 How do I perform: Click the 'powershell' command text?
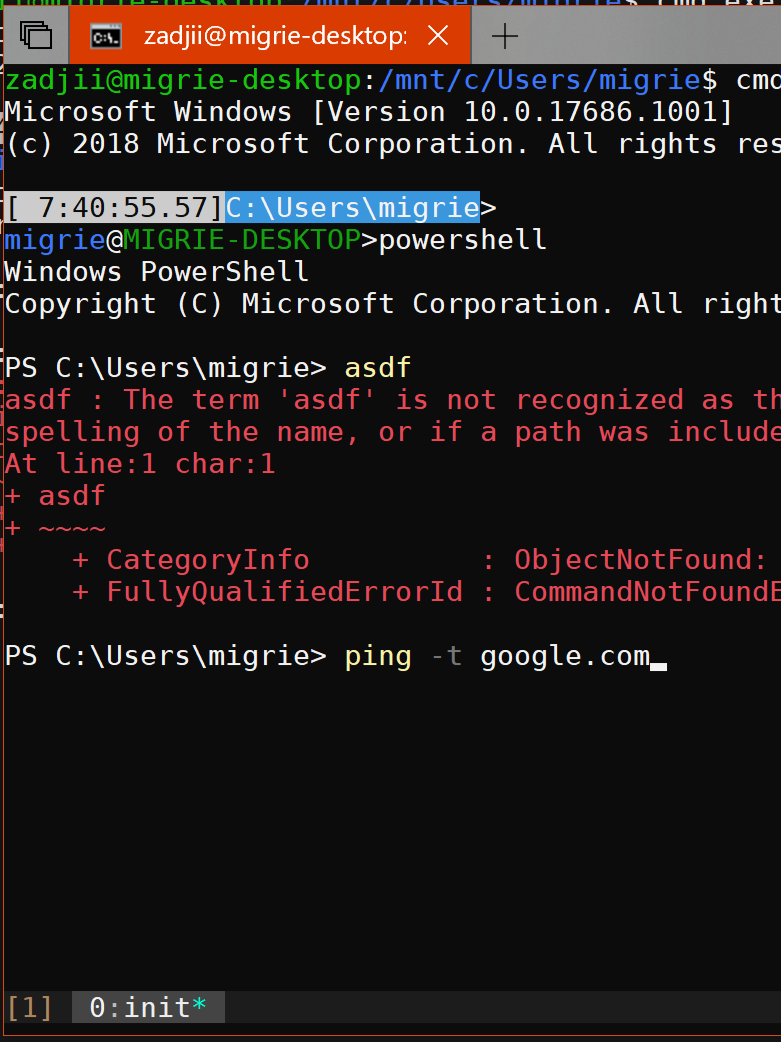point(461,239)
